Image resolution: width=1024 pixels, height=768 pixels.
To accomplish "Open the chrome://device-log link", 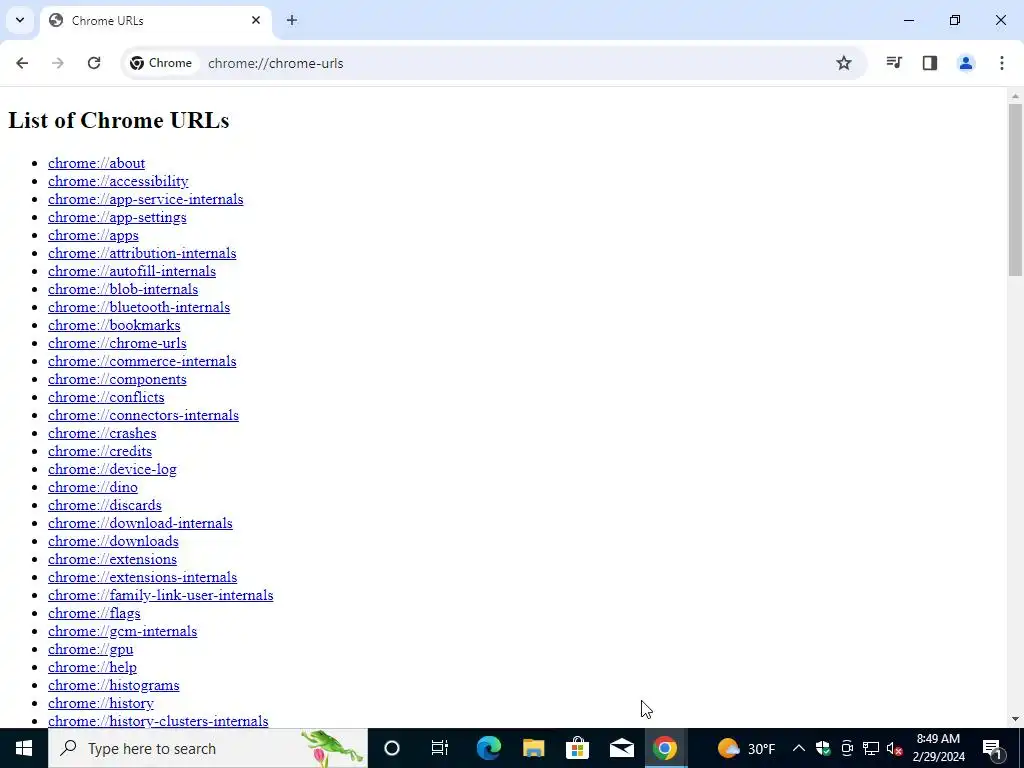I will (112, 469).
